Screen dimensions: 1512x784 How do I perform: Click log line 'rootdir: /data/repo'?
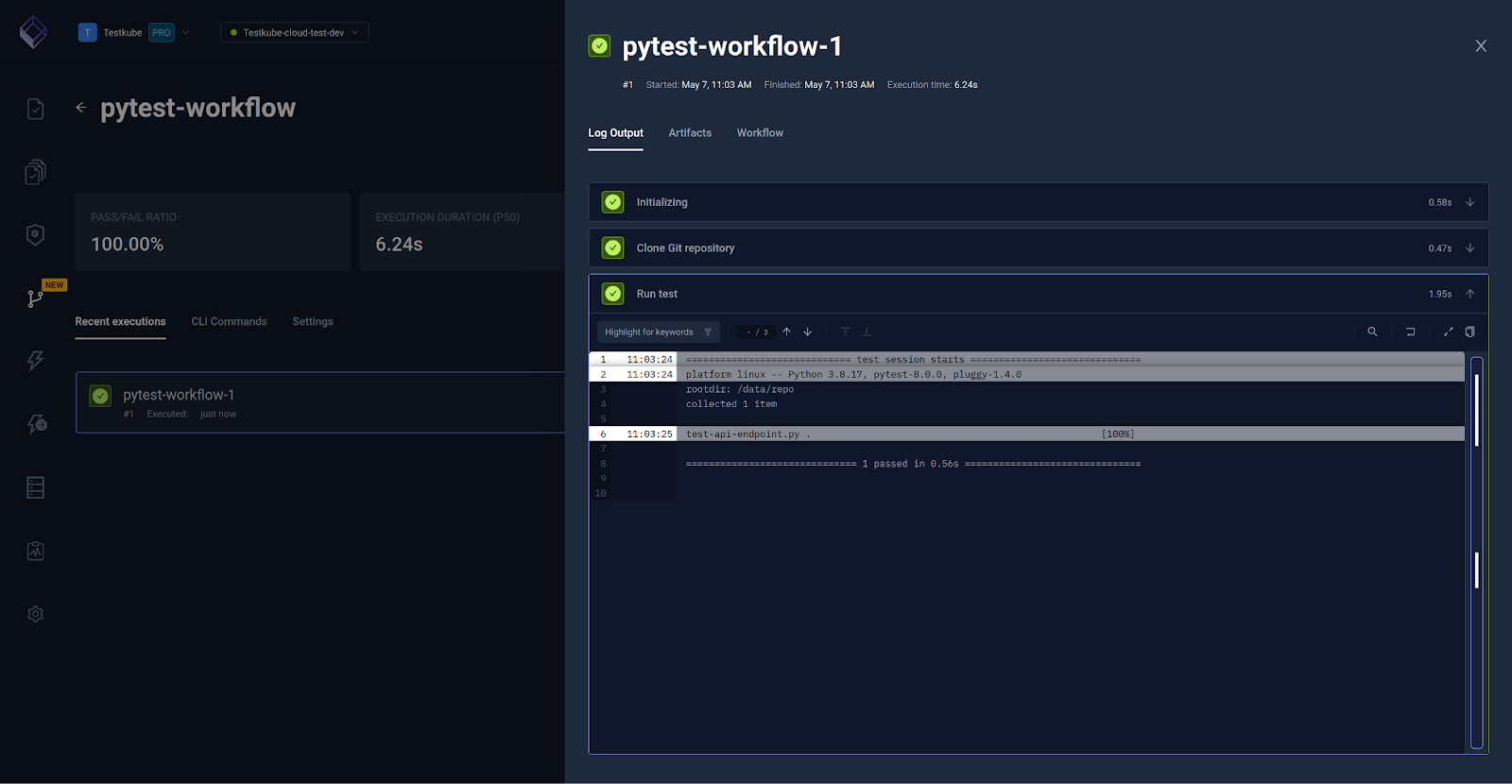point(740,389)
